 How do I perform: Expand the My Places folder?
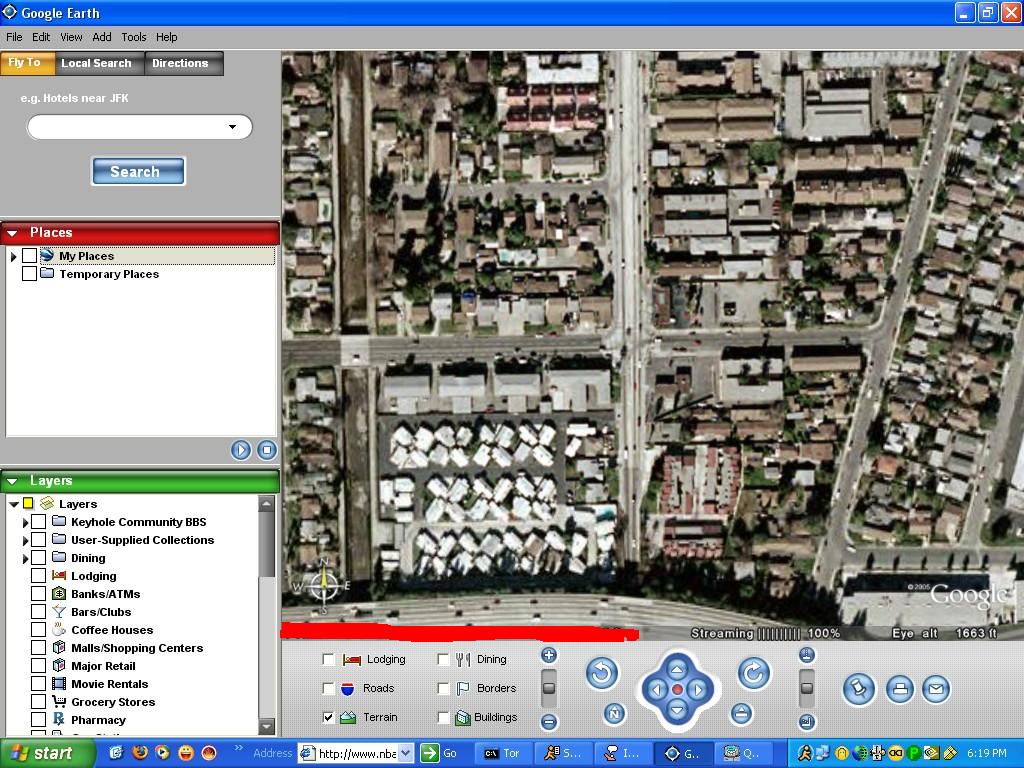(x=14, y=256)
